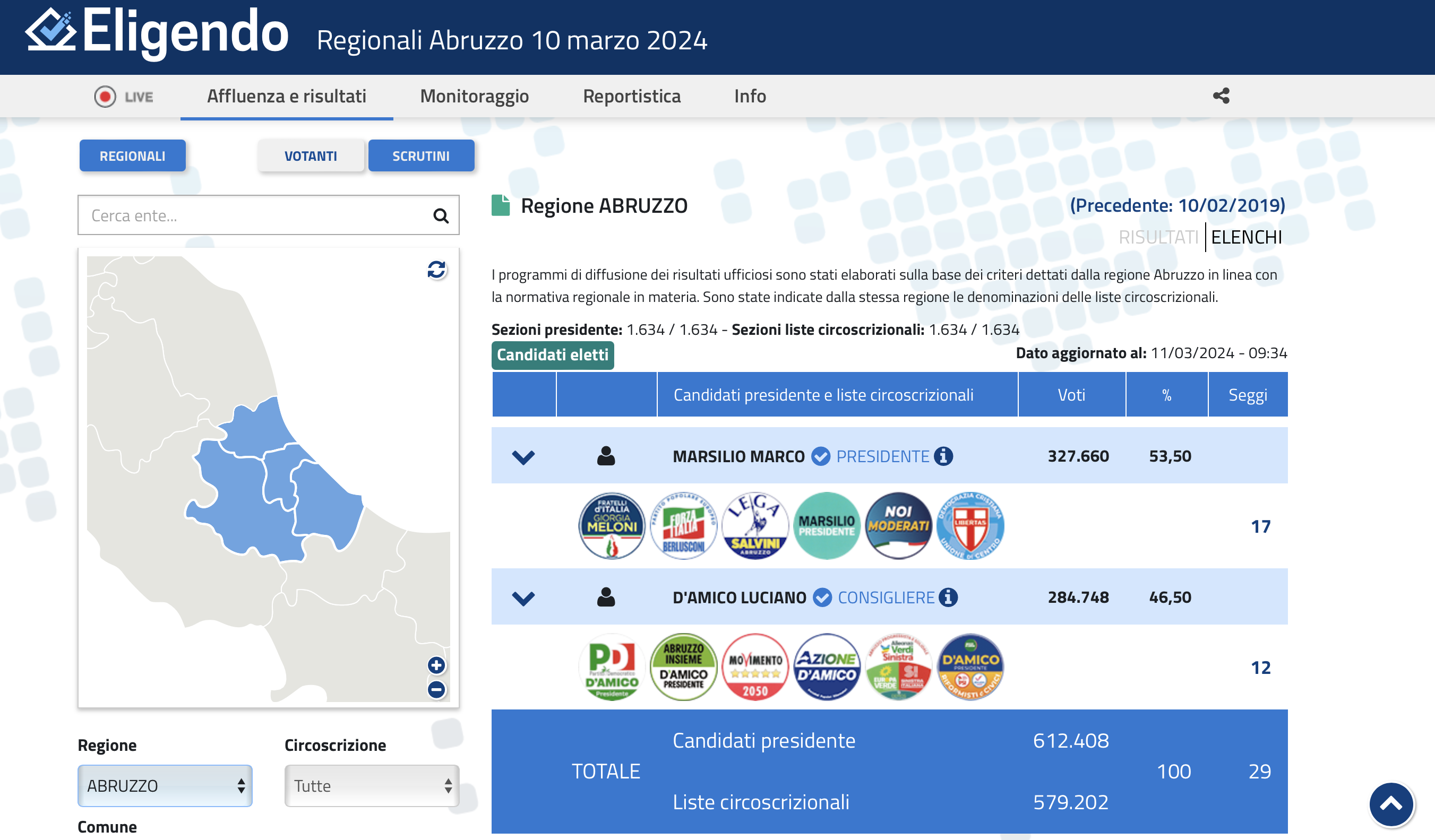Screen dimensions: 1435x840
Task: Open the Regione ABRUZZO dropdown
Action: pyautogui.click(x=165, y=785)
